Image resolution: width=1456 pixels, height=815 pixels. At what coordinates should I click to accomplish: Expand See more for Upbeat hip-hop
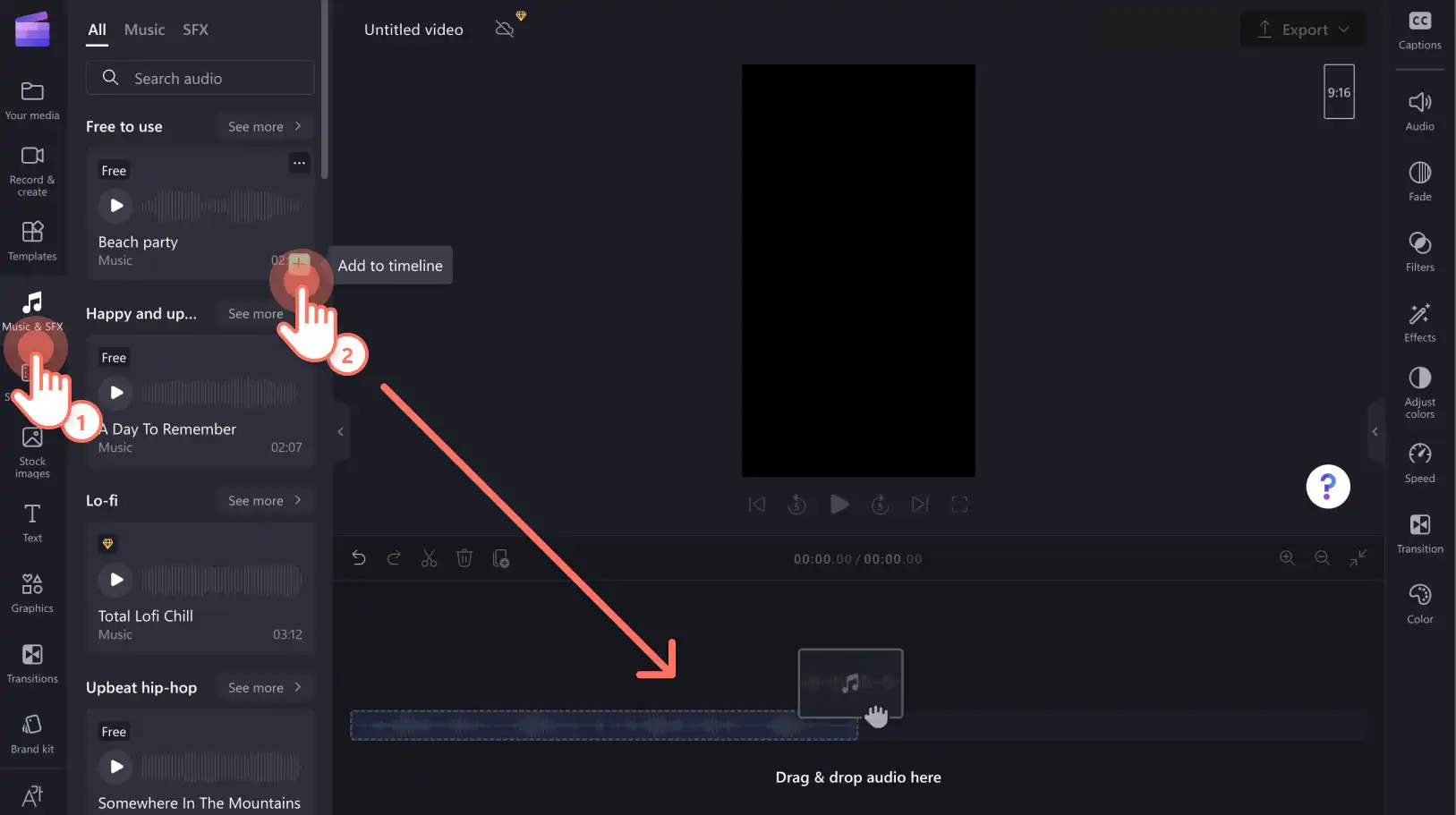pyautogui.click(x=265, y=688)
